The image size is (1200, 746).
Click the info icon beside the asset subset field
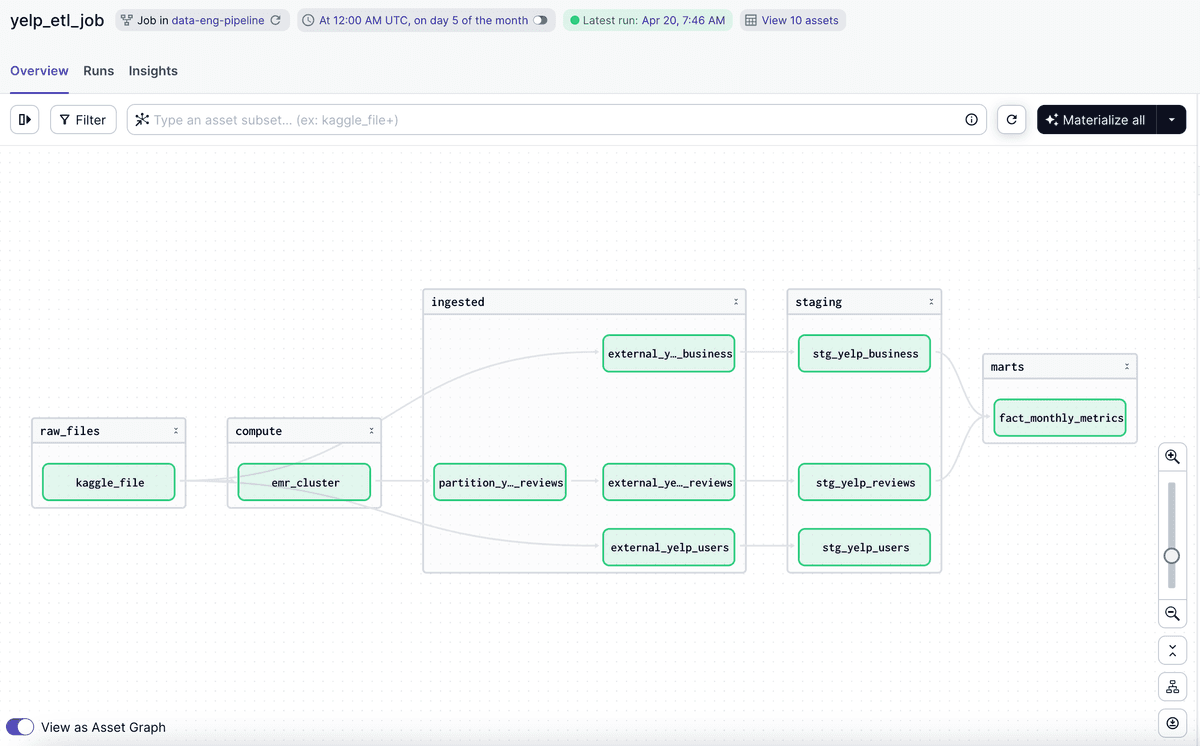pos(971,119)
